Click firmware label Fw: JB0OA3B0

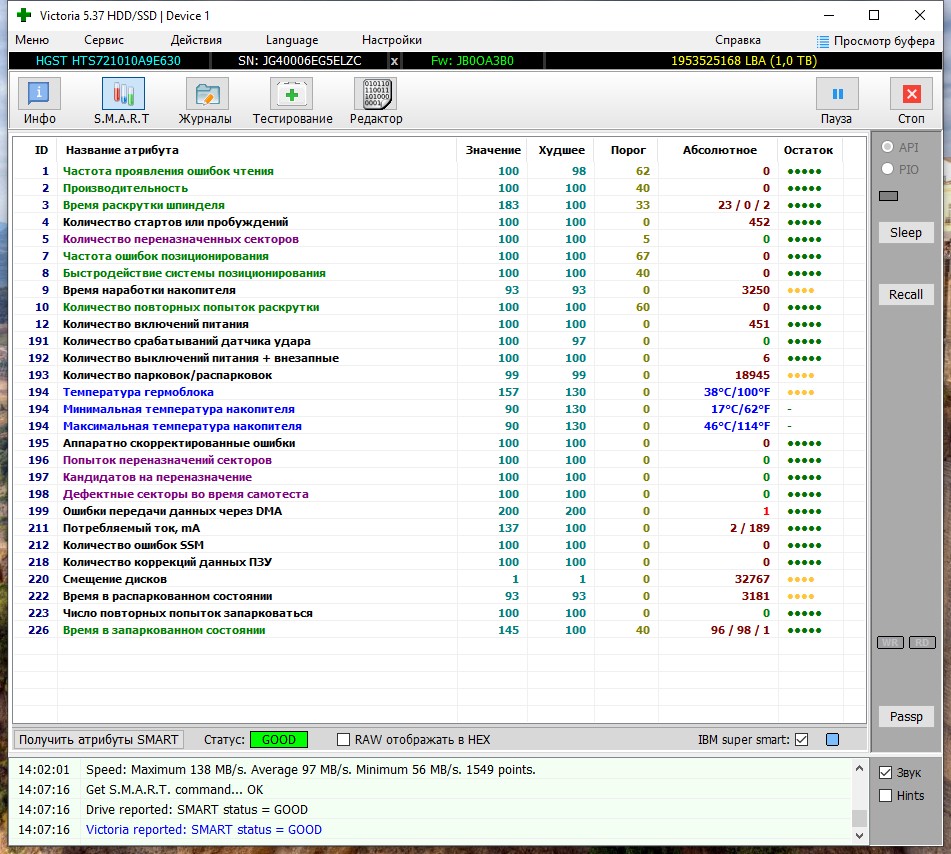click(472, 61)
